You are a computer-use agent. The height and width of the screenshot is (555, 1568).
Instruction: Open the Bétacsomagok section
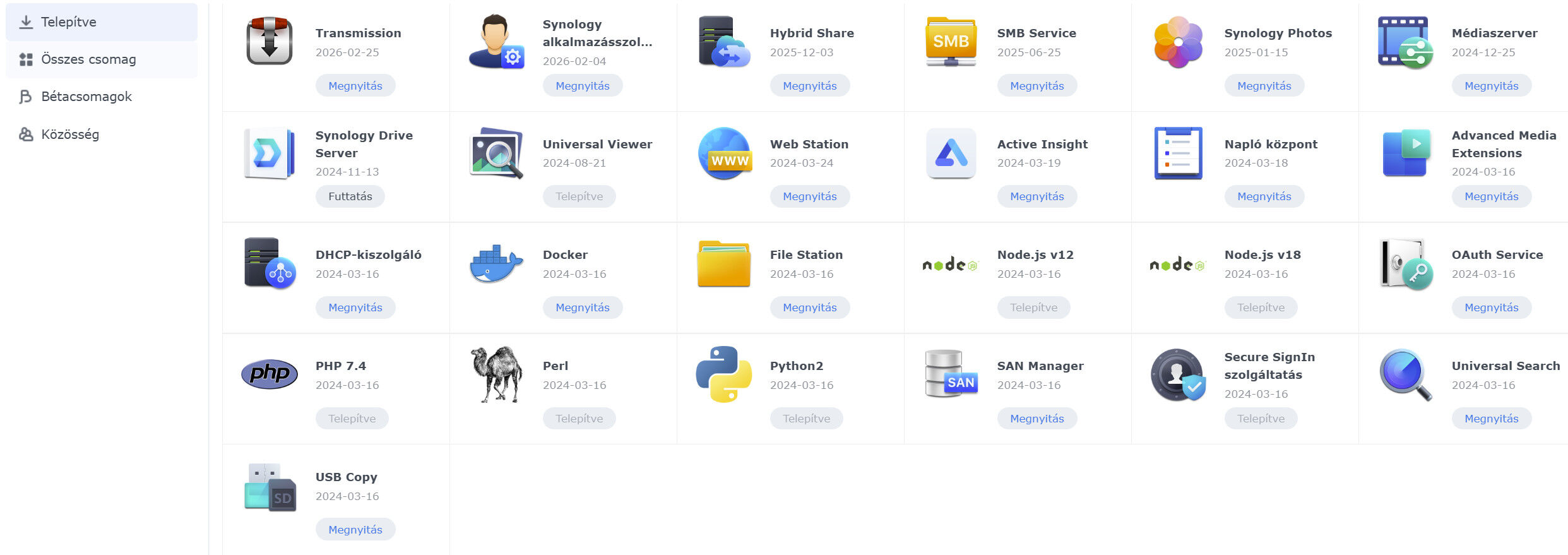coord(102,97)
